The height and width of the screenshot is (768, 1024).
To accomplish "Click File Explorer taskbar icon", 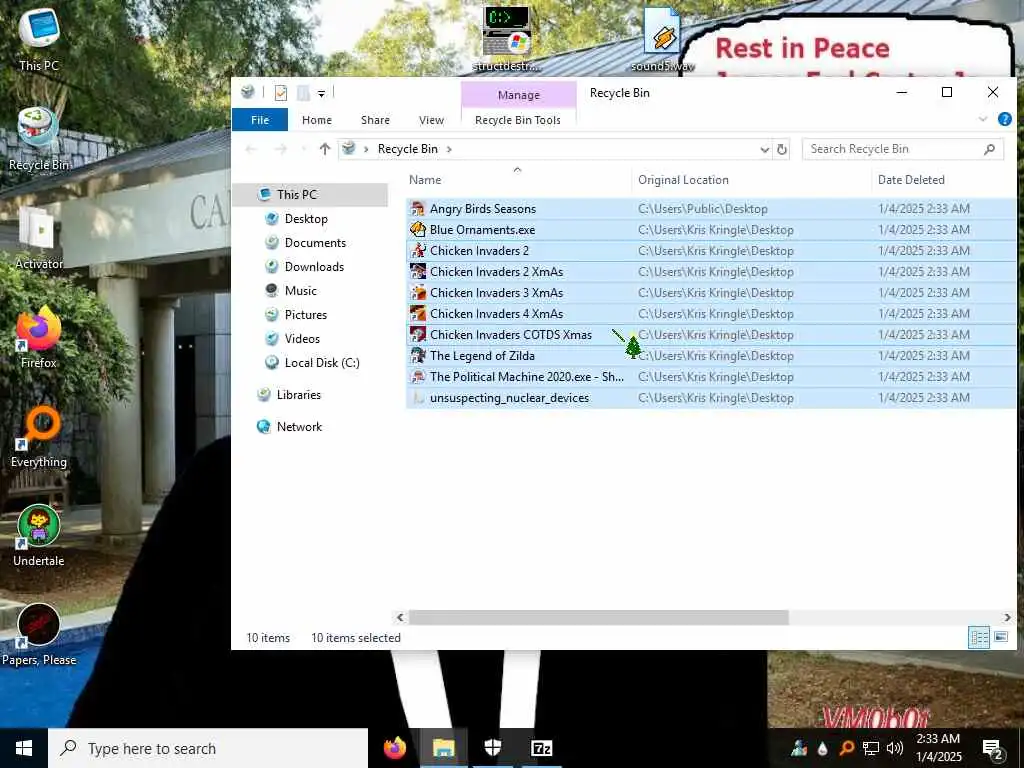I will 443,748.
